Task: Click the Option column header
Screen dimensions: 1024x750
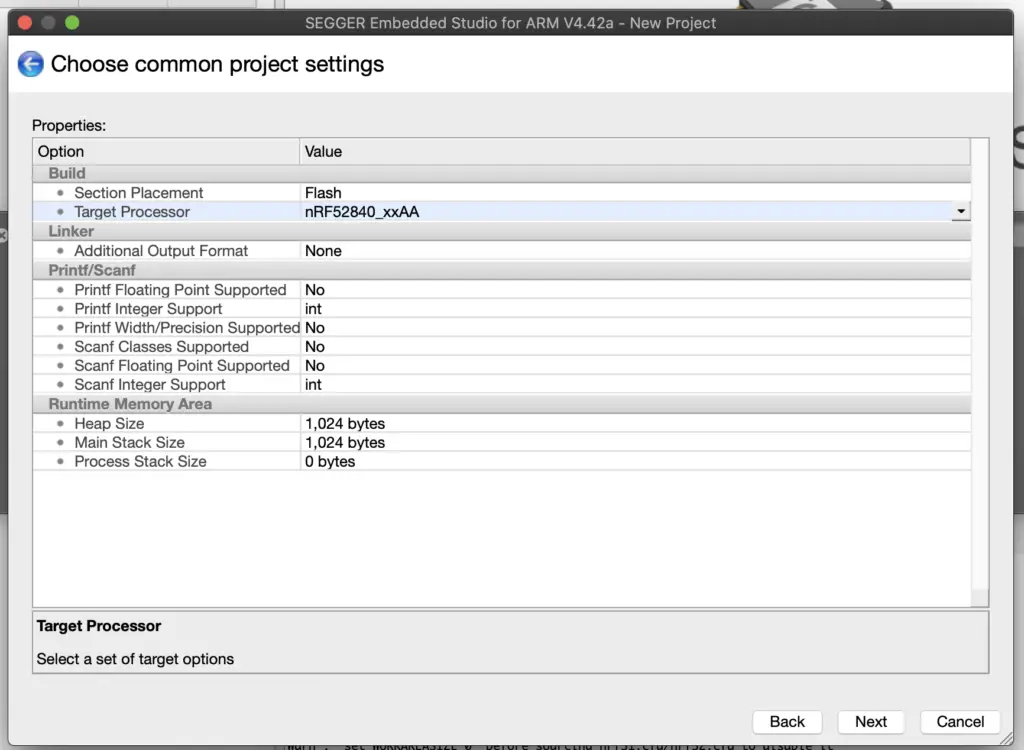Action: pyautogui.click(x=167, y=152)
